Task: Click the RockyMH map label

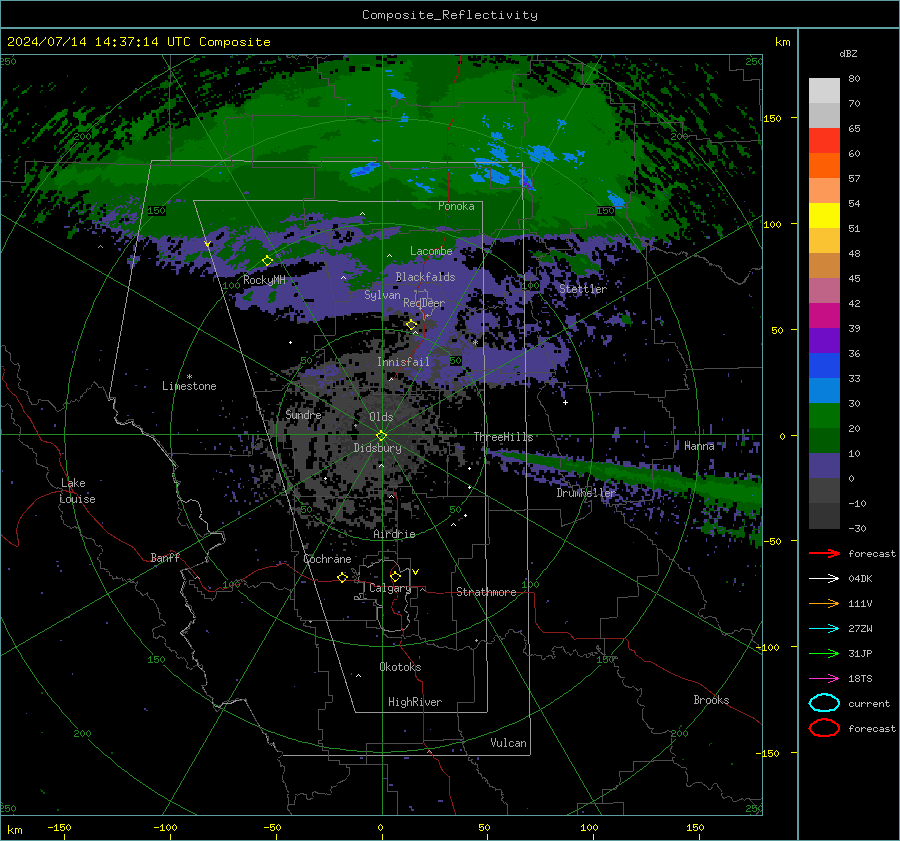Action: click(264, 280)
